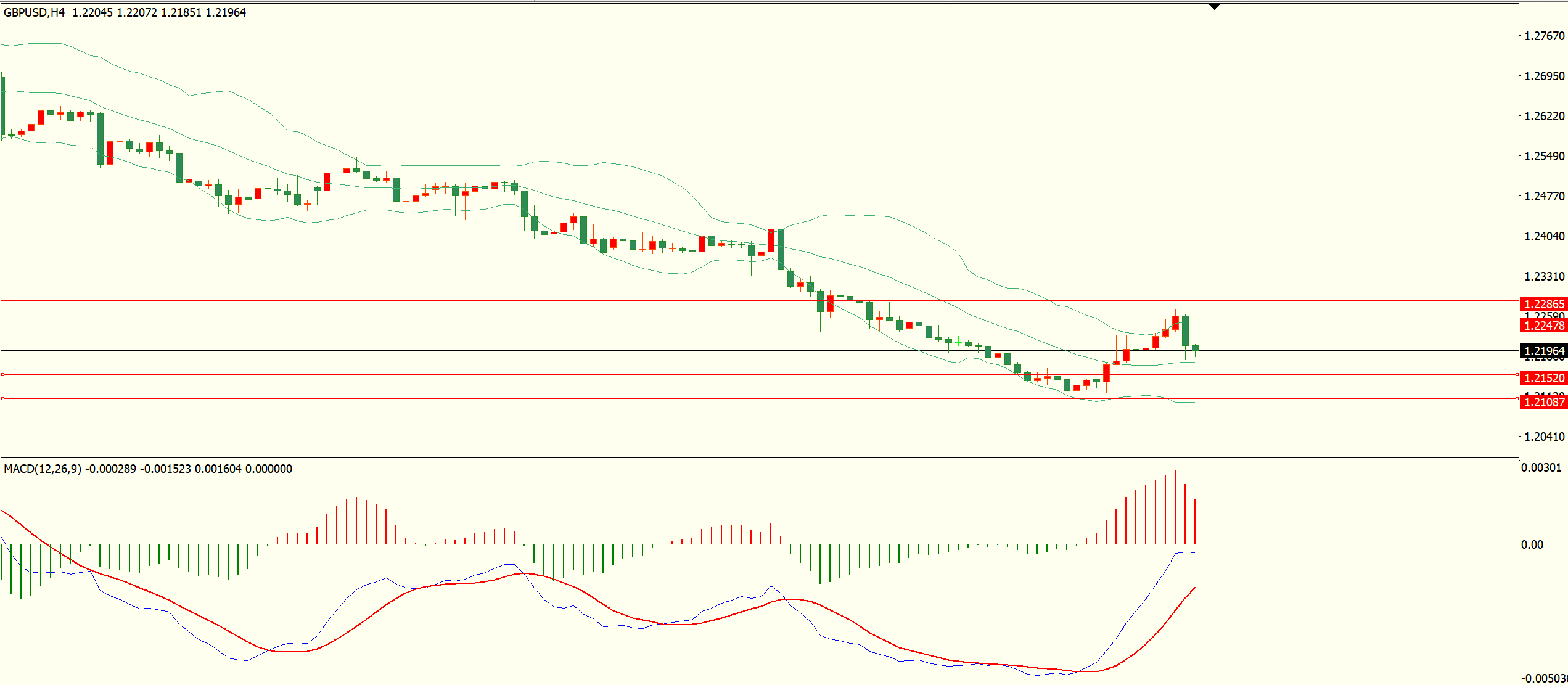
Task: Select left handle of 1.21520 horizontal line
Action: tap(2, 375)
